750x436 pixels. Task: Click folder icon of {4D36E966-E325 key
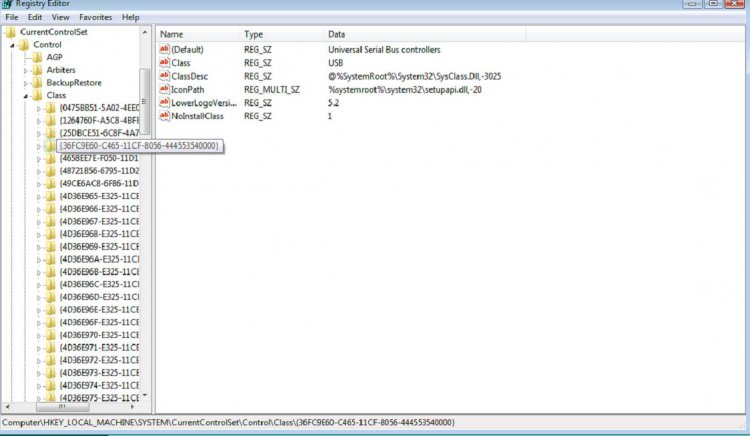pyautogui.click(x=51, y=209)
